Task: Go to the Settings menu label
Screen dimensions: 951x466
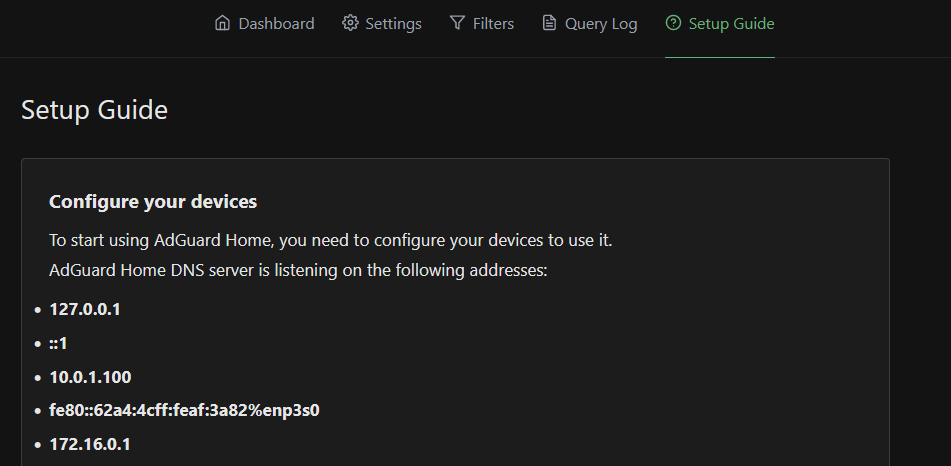Action: [x=393, y=23]
